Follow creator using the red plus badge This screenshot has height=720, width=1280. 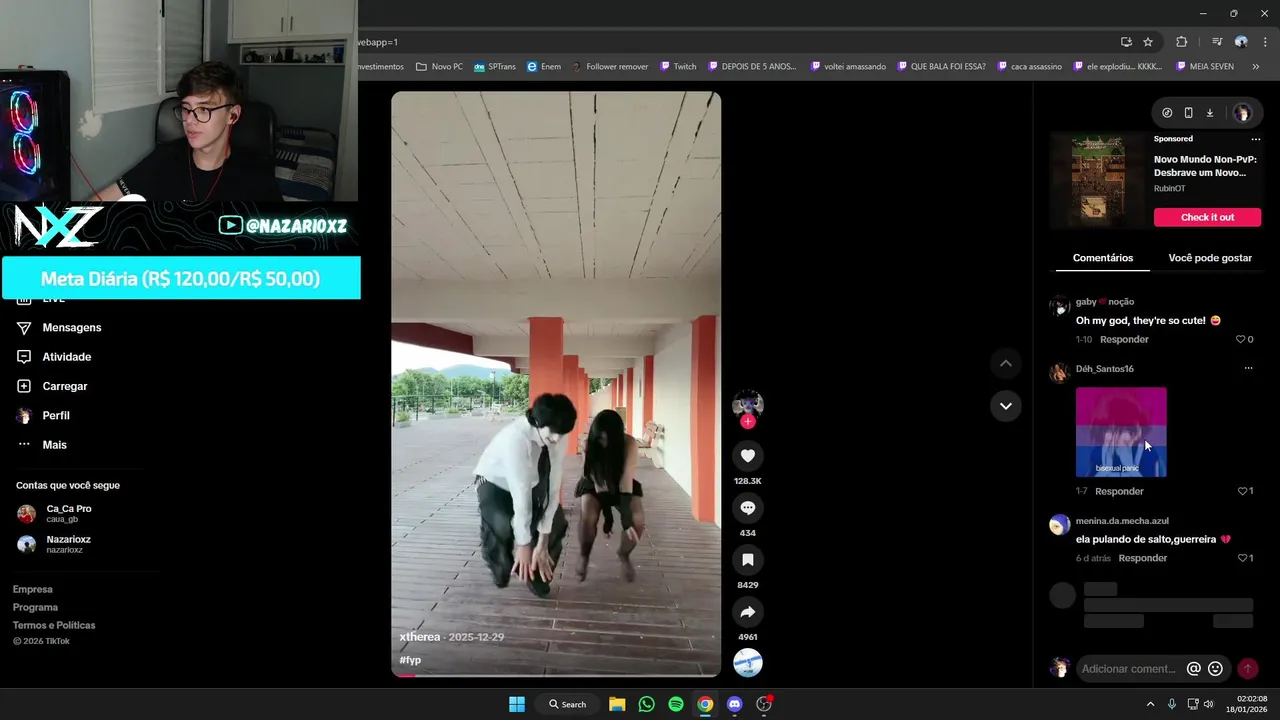point(748,421)
